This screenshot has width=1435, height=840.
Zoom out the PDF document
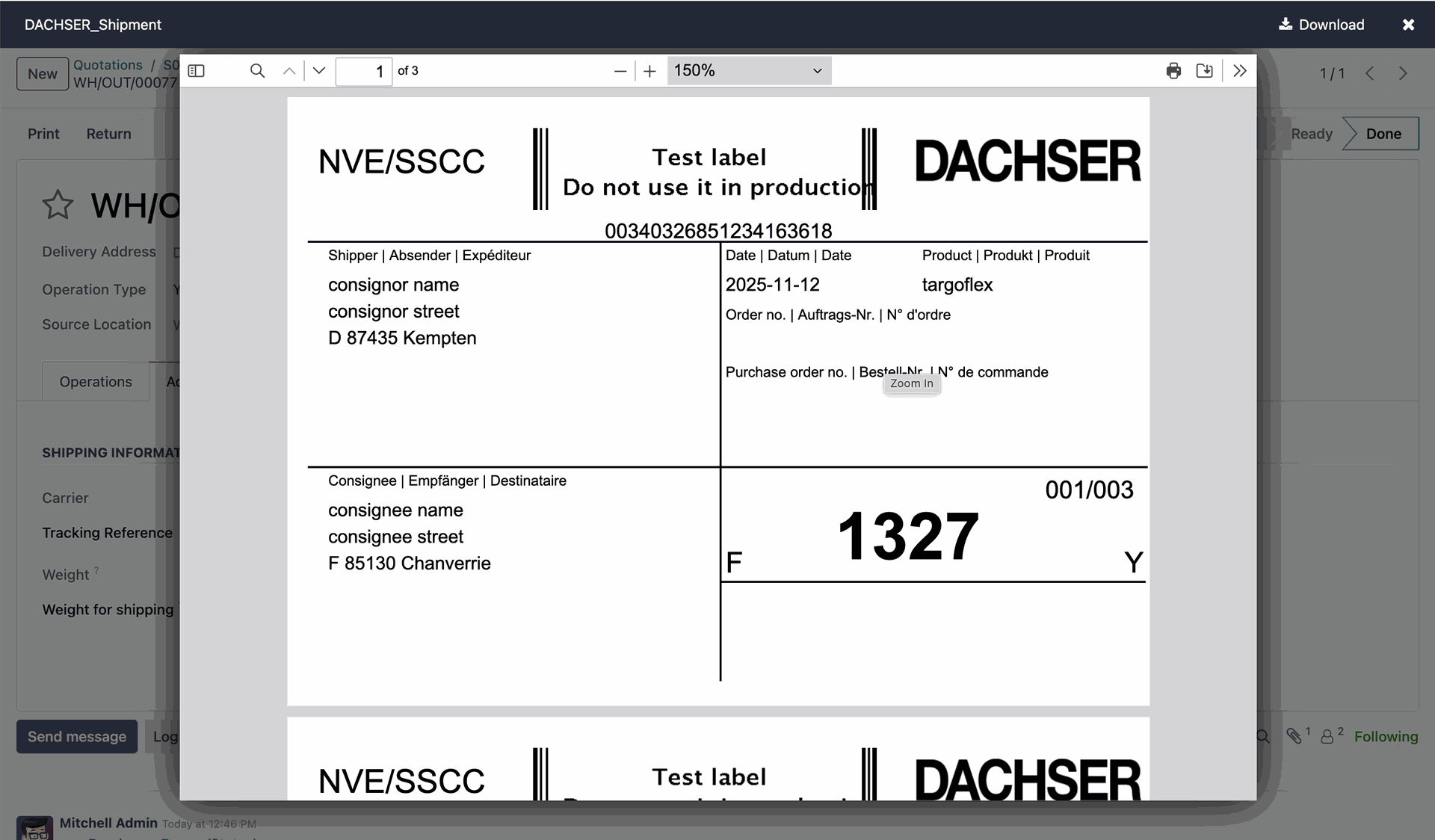[x=620, y=71]
